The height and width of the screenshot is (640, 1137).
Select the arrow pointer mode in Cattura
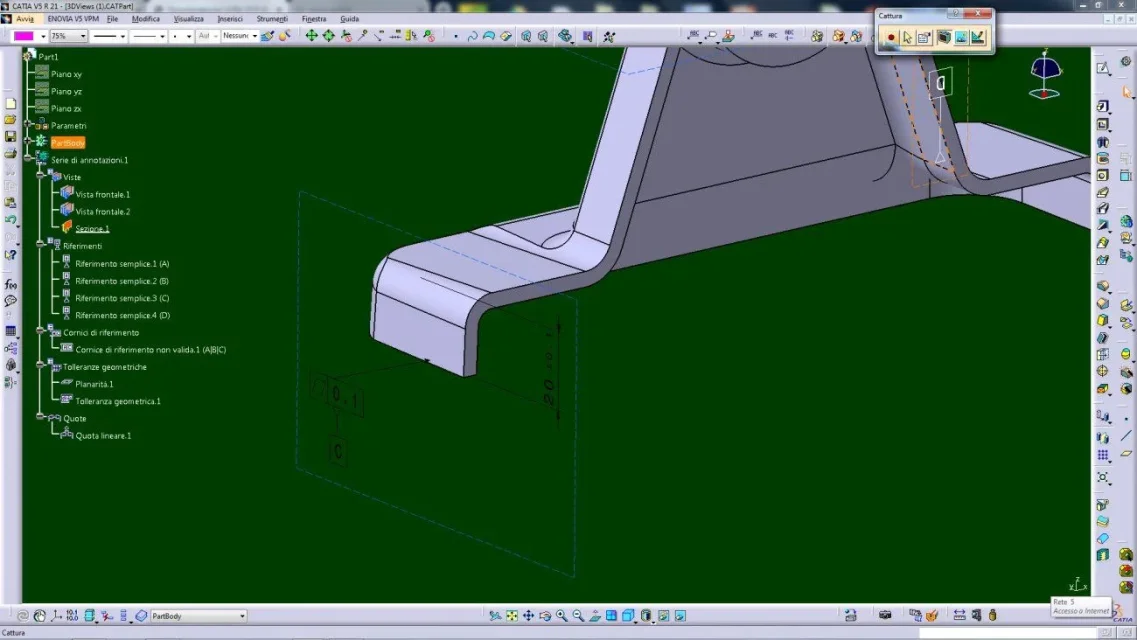point(907,37)
